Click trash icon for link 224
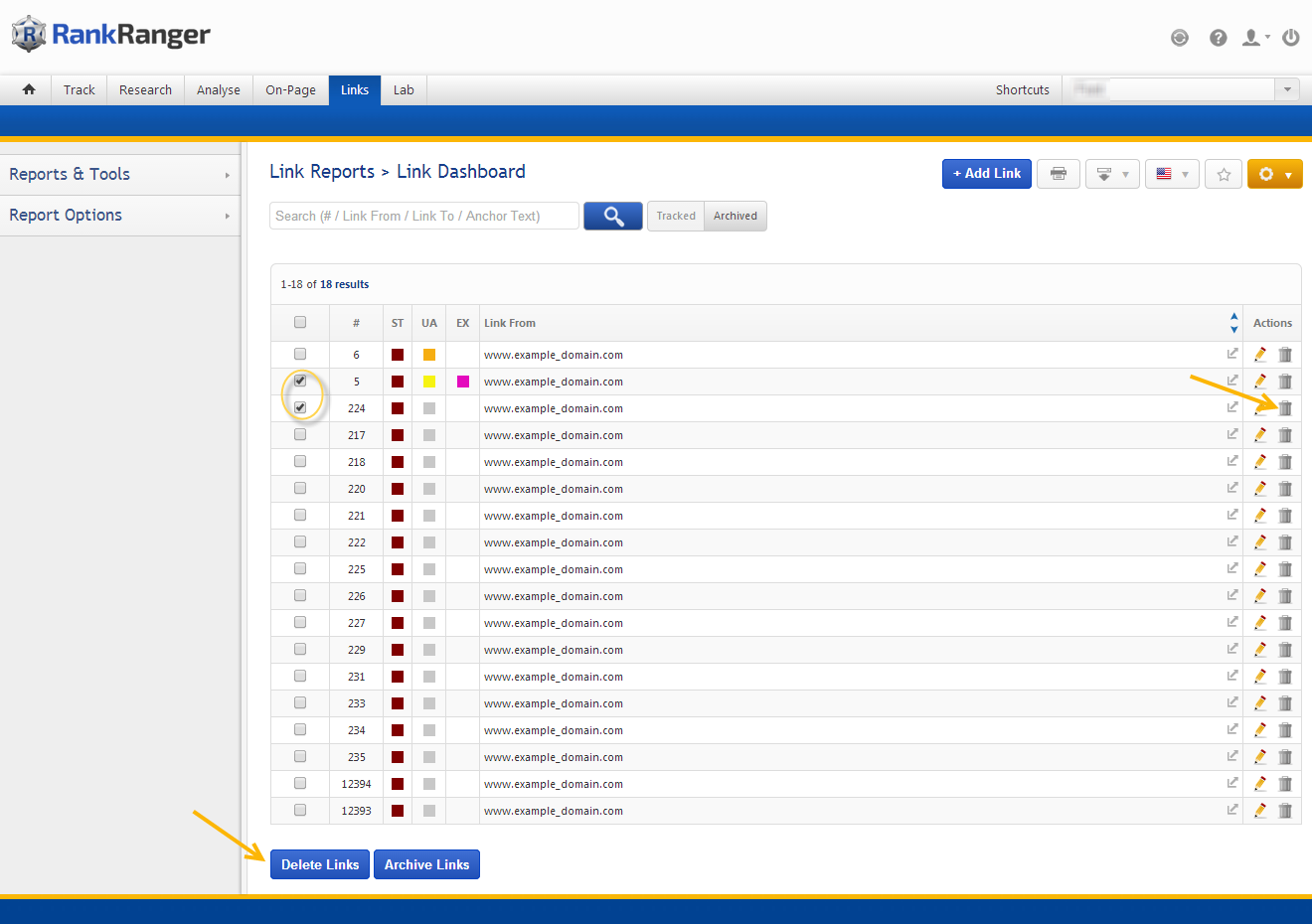This screenshot has width=1312, height=924. (1285, 408)
